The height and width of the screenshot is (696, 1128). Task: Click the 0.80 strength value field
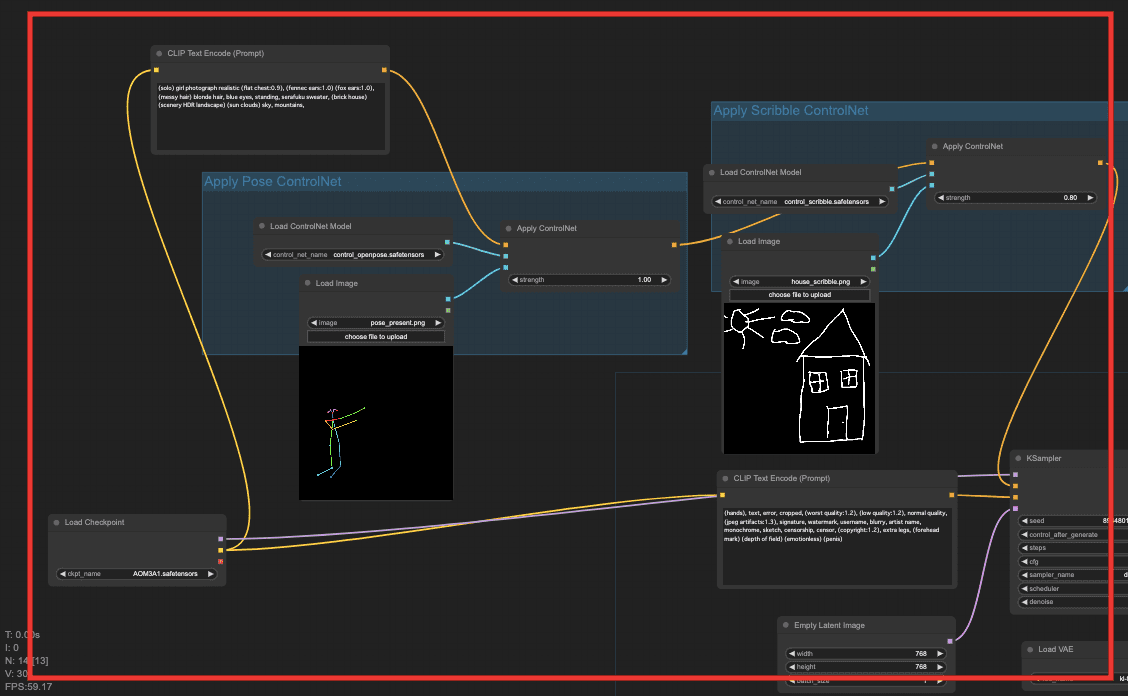tap(1016, 198)
